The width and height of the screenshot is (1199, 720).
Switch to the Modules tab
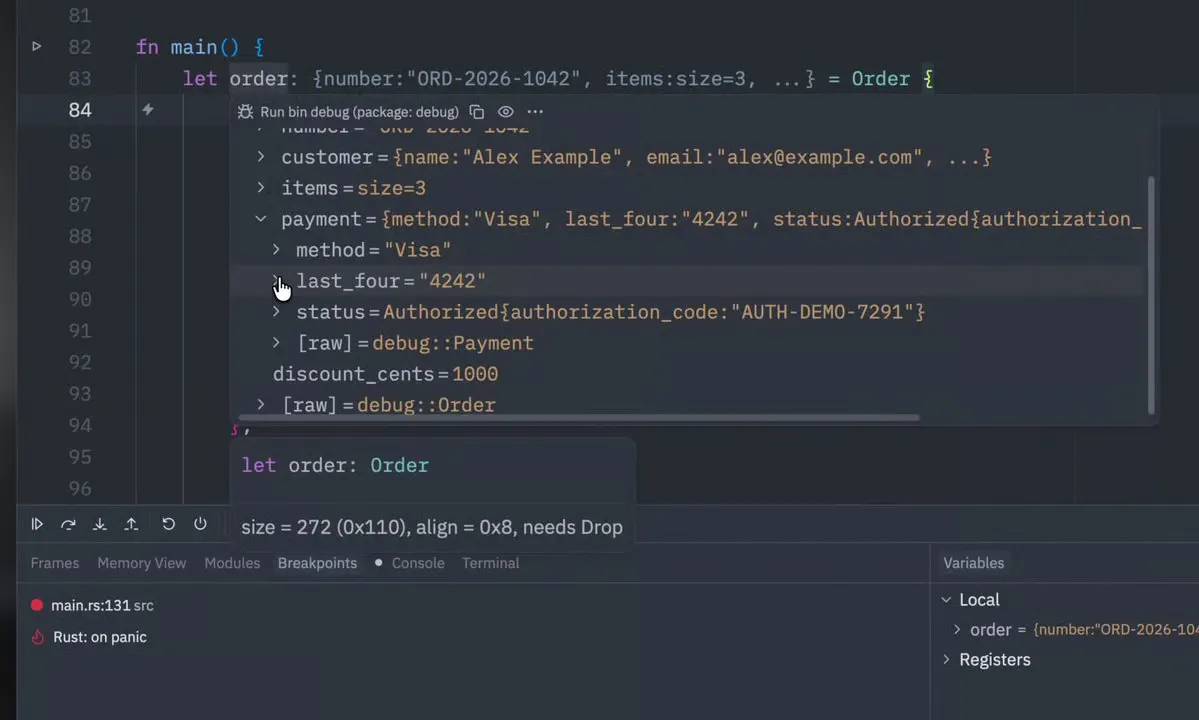(232, 563)
